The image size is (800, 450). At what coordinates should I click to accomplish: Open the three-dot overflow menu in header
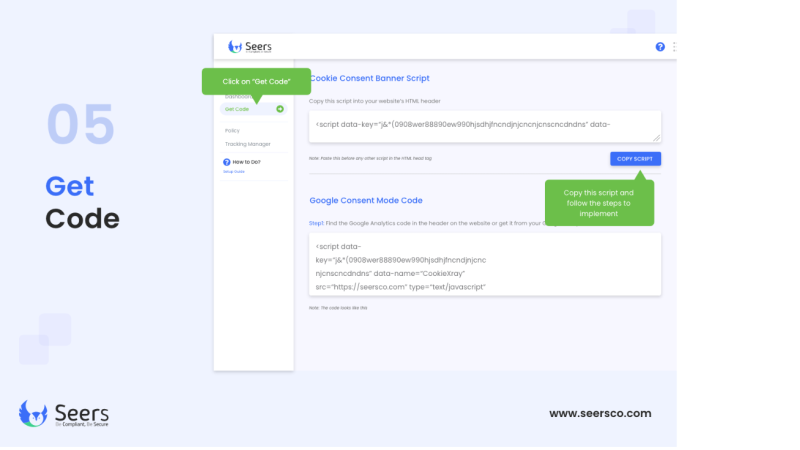[x=674, y=47]
